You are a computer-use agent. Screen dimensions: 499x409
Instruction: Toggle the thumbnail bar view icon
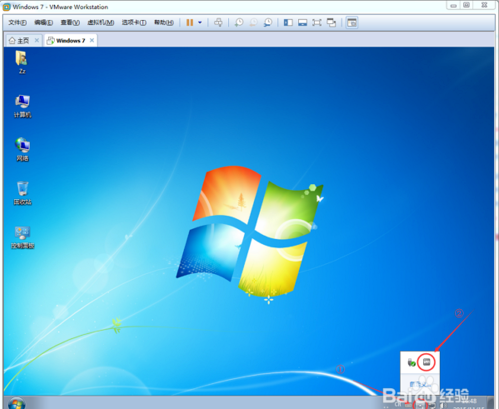pos(302,22)
